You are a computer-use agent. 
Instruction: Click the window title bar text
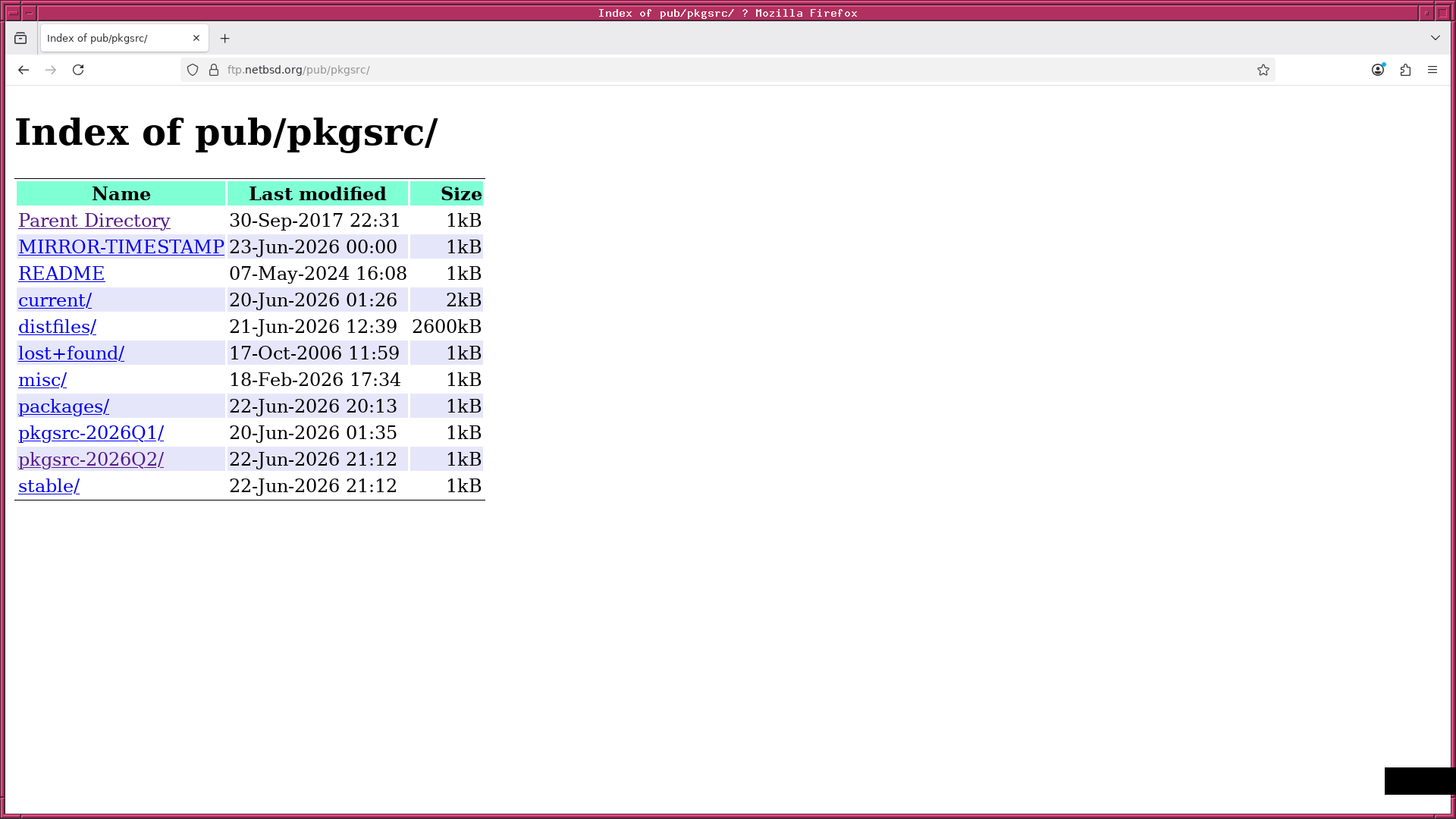click(x=728, y=13)
